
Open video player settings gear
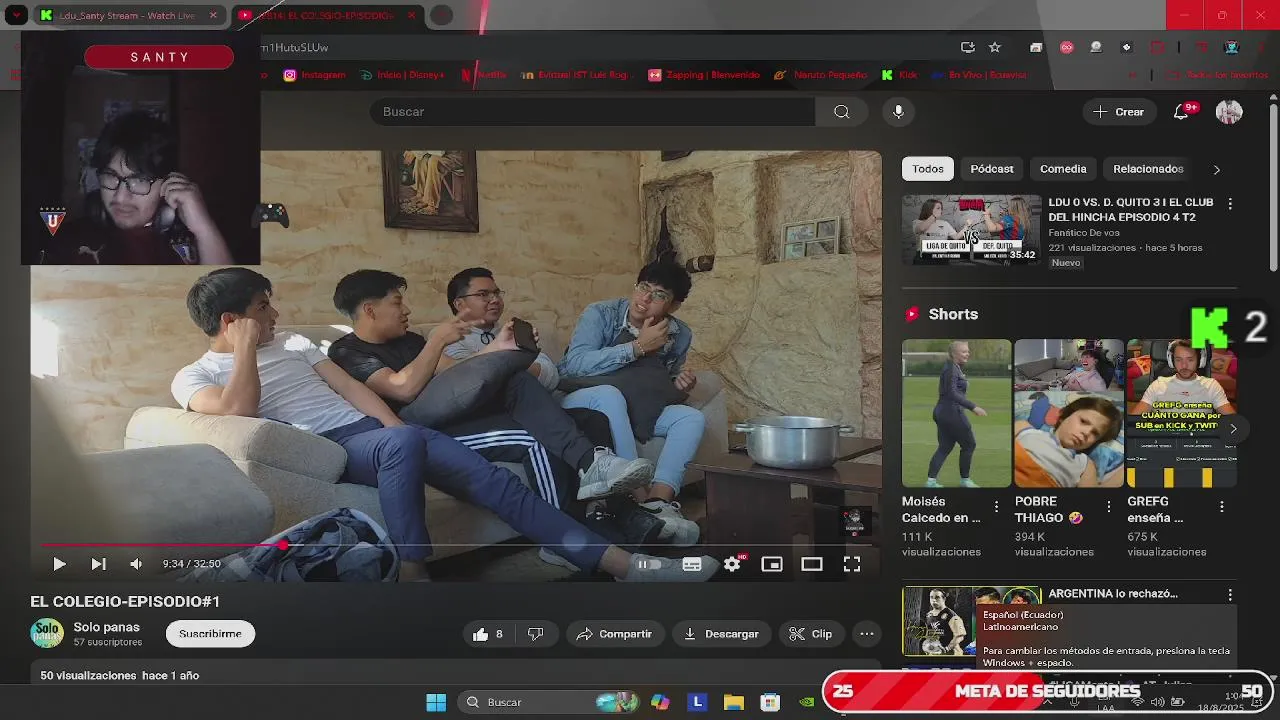733,564
